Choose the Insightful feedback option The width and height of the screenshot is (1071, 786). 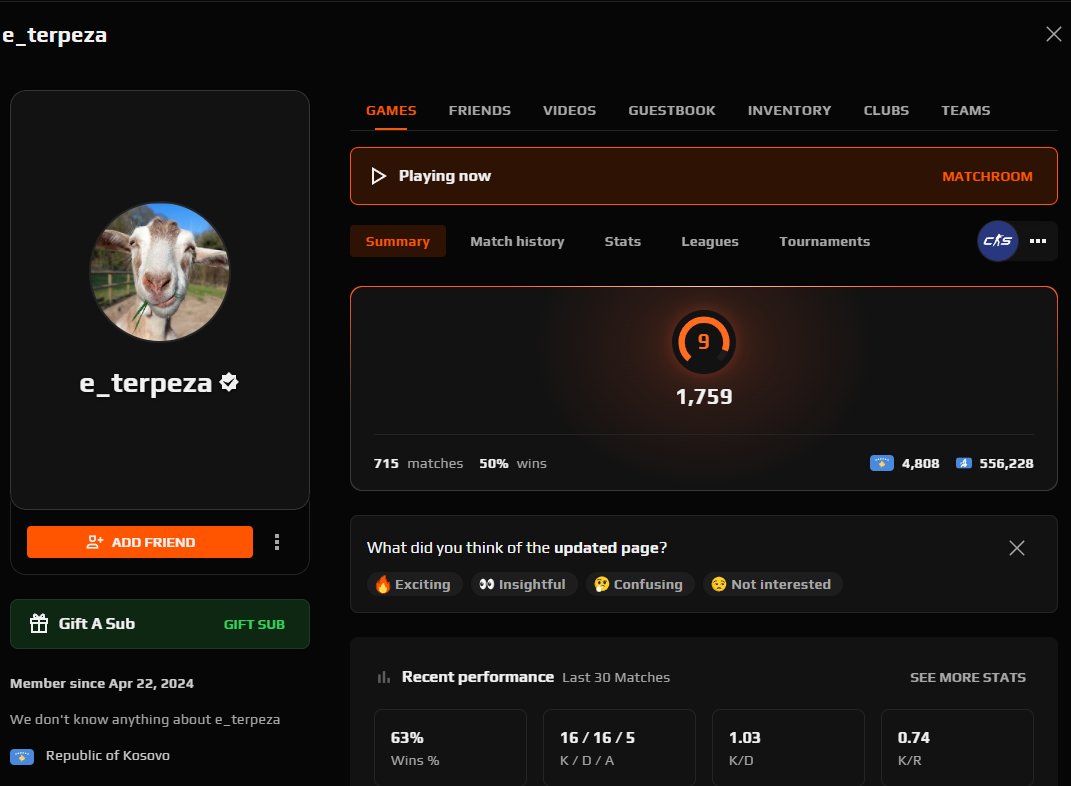click(523, 585)
